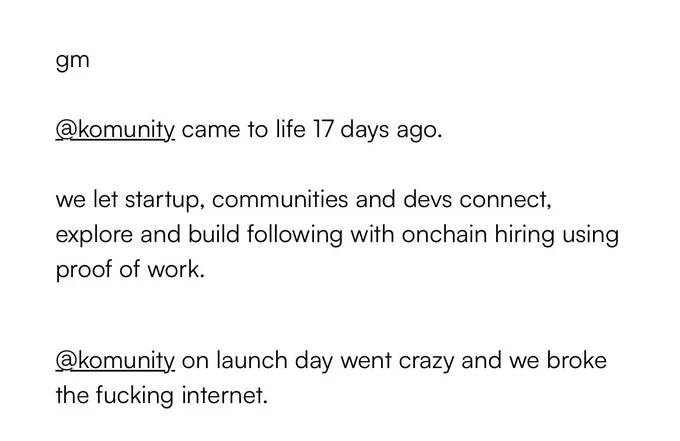Click the word "using"
Screen dimensions: 680x441
[x=590, y=235]
